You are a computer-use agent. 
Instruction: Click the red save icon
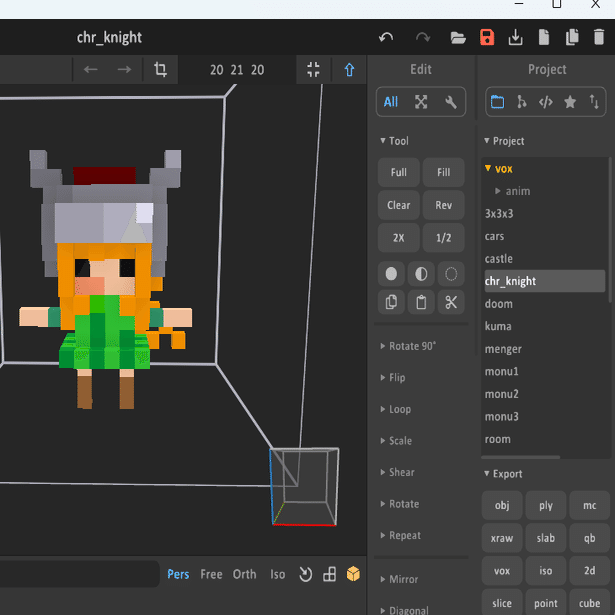[x=487, y=38]
